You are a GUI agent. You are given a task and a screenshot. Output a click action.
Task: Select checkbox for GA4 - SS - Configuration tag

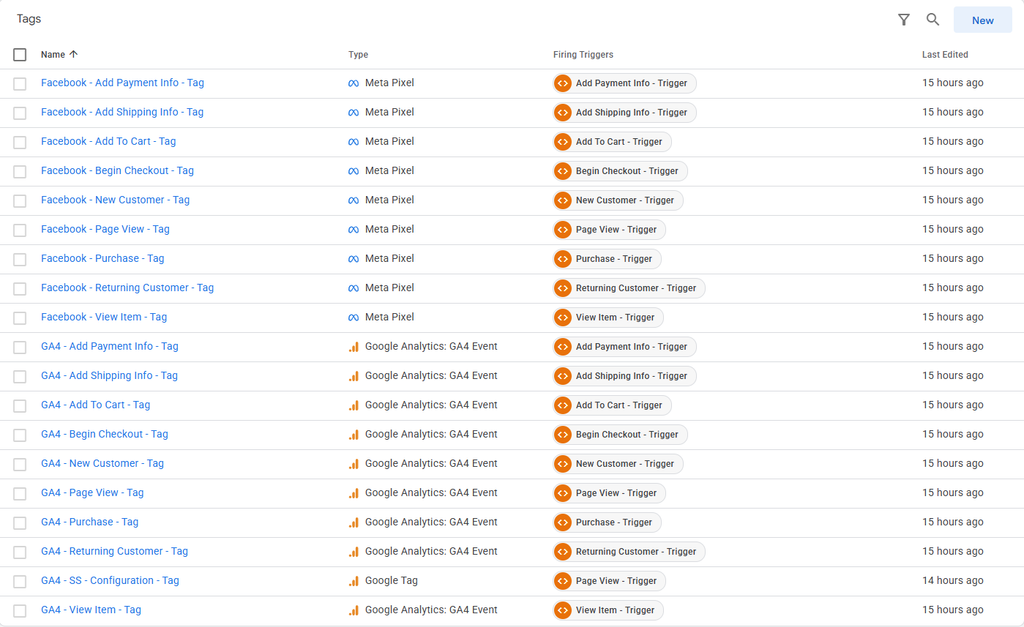(20, 581)
